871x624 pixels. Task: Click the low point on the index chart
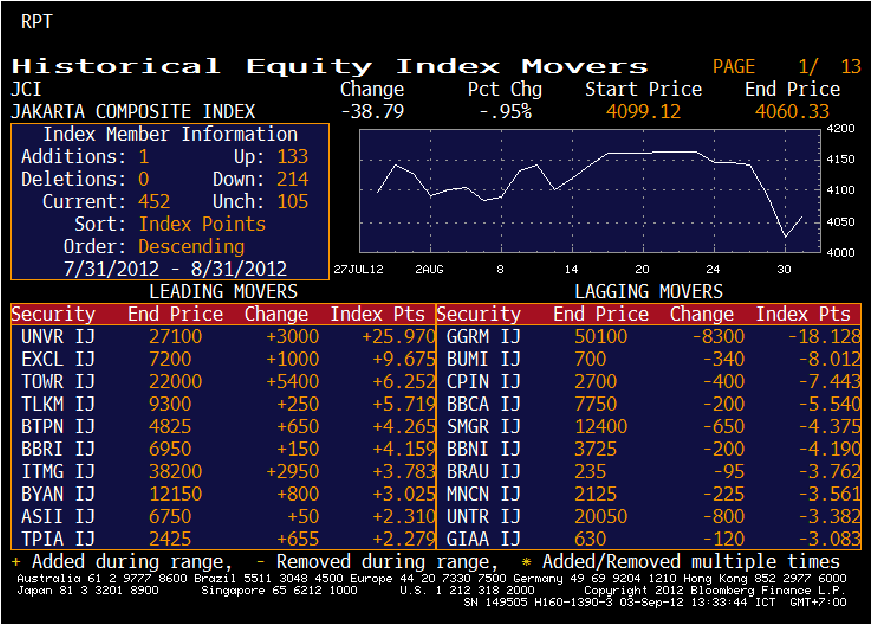coord(786,237)
